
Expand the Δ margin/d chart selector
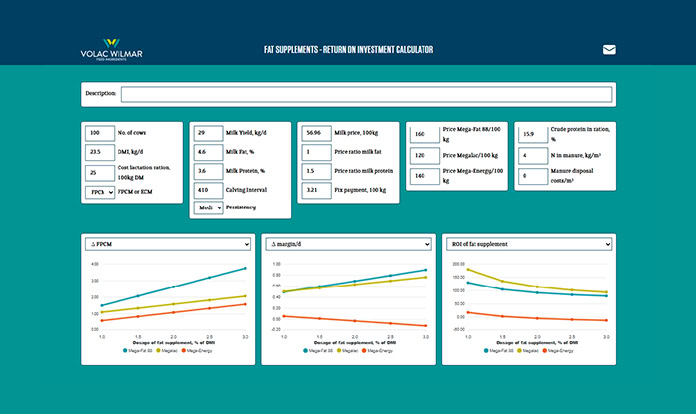[x=346, y=244]
